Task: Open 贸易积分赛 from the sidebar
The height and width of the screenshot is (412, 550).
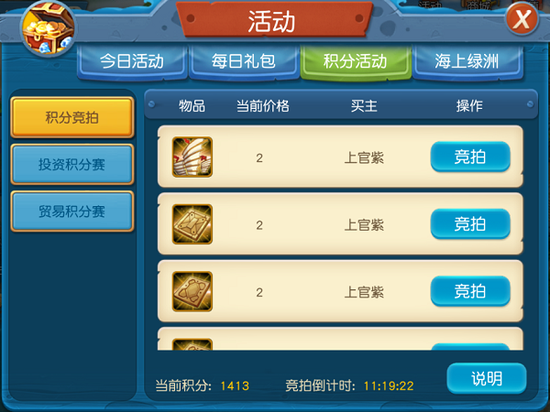Action: click(72, 211)
